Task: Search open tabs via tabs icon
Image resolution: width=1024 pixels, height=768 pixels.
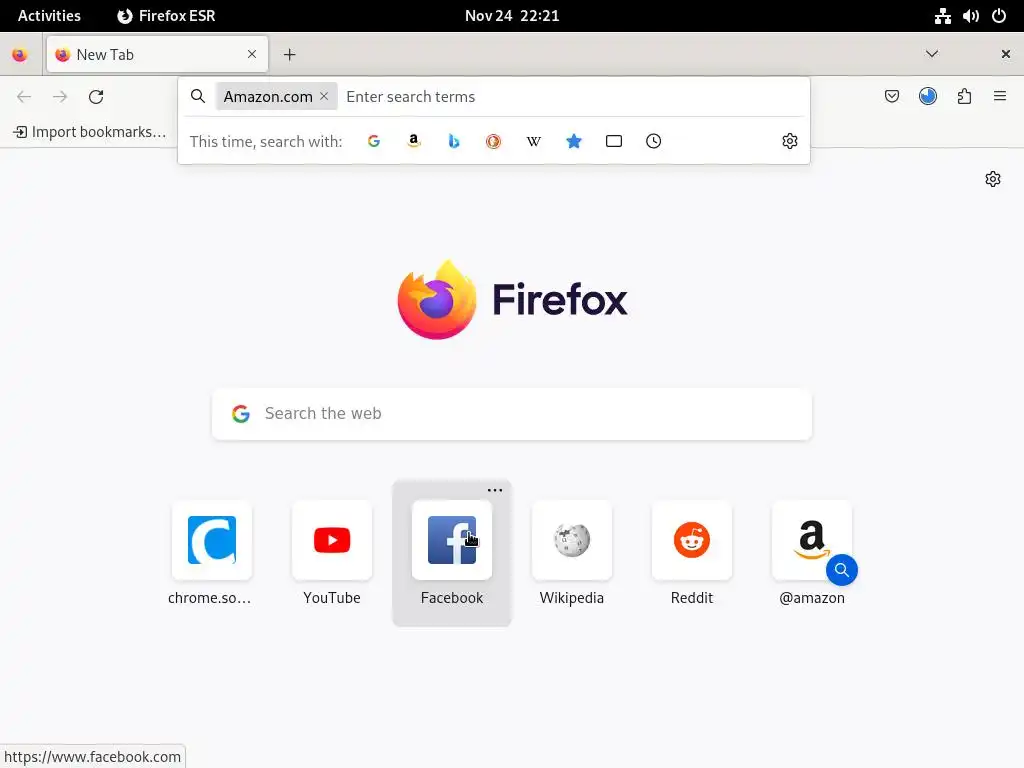Action: click(614, 141)
